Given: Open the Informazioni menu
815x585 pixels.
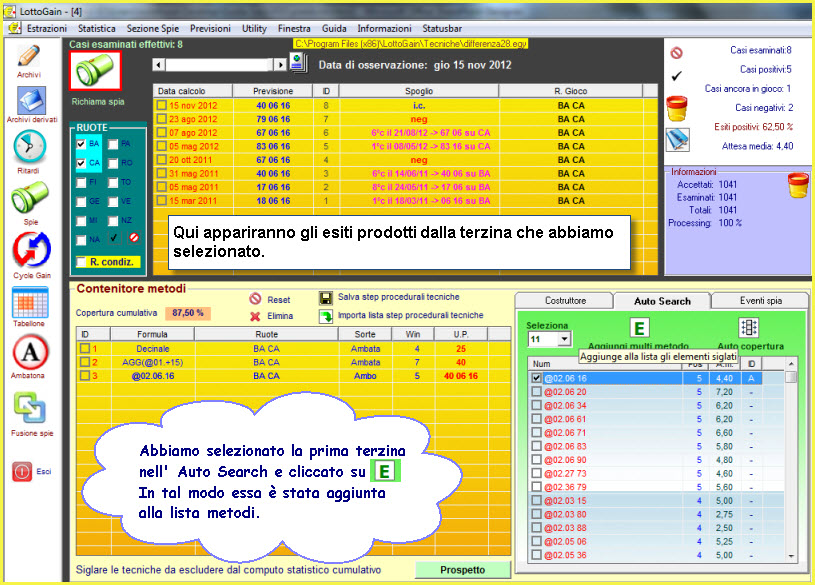Looking at the screenshot, I should [x=384, y=29].
